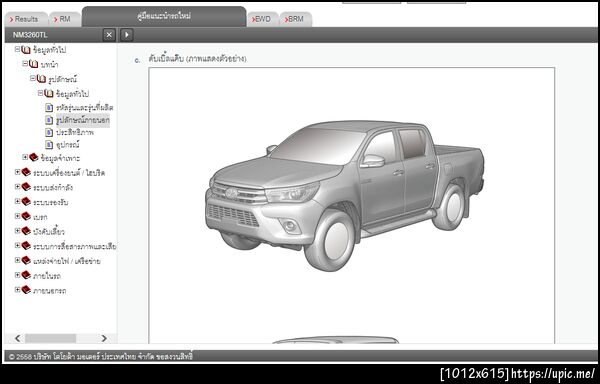Expand the แหล่งจ่ายไฟ / เครือข่าย node
The image size is (600, 384).
[17, 260]
